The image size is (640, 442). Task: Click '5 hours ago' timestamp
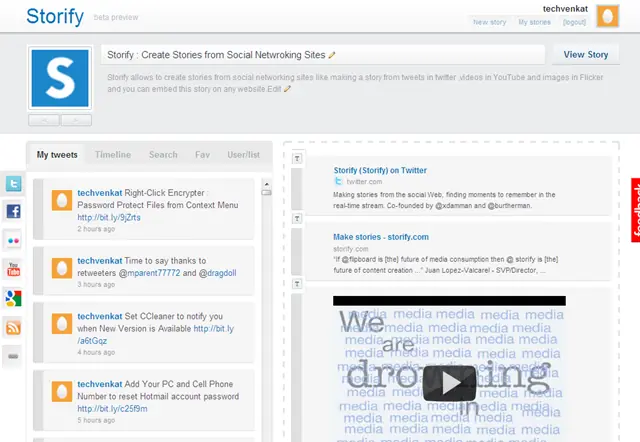click(96, 420)
